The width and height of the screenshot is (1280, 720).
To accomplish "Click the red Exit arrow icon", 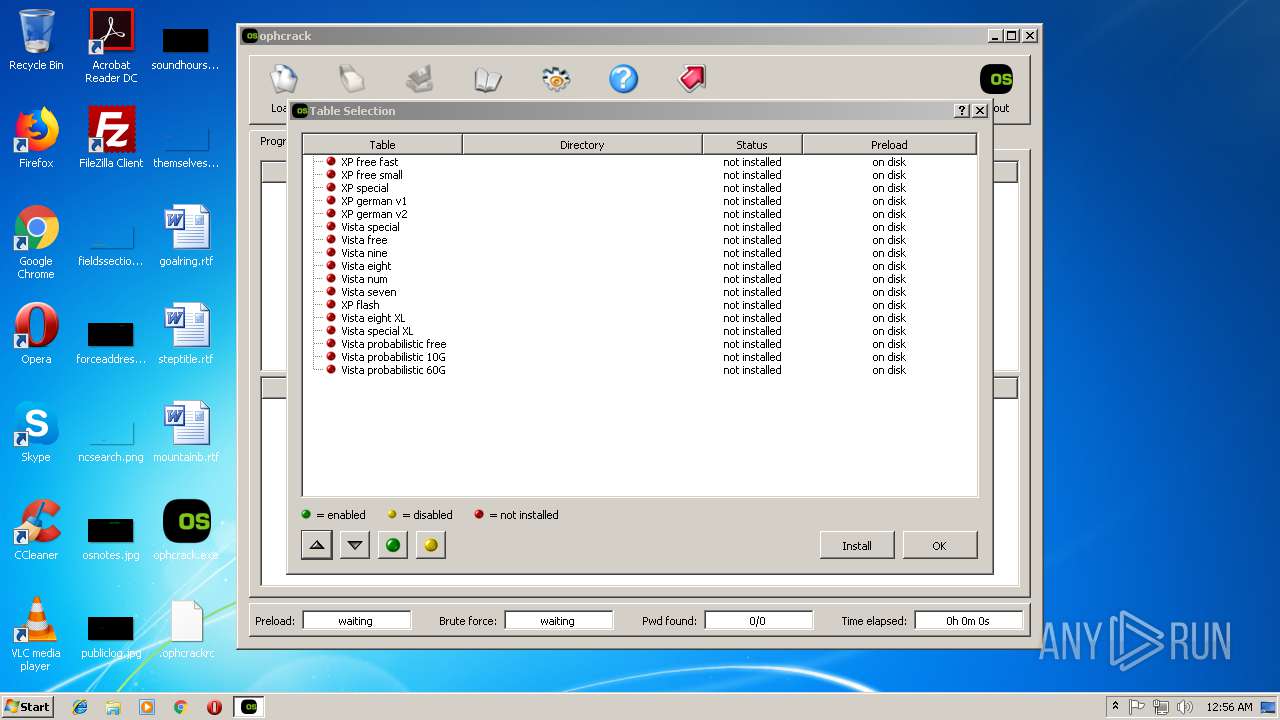I will pos(692,80).
